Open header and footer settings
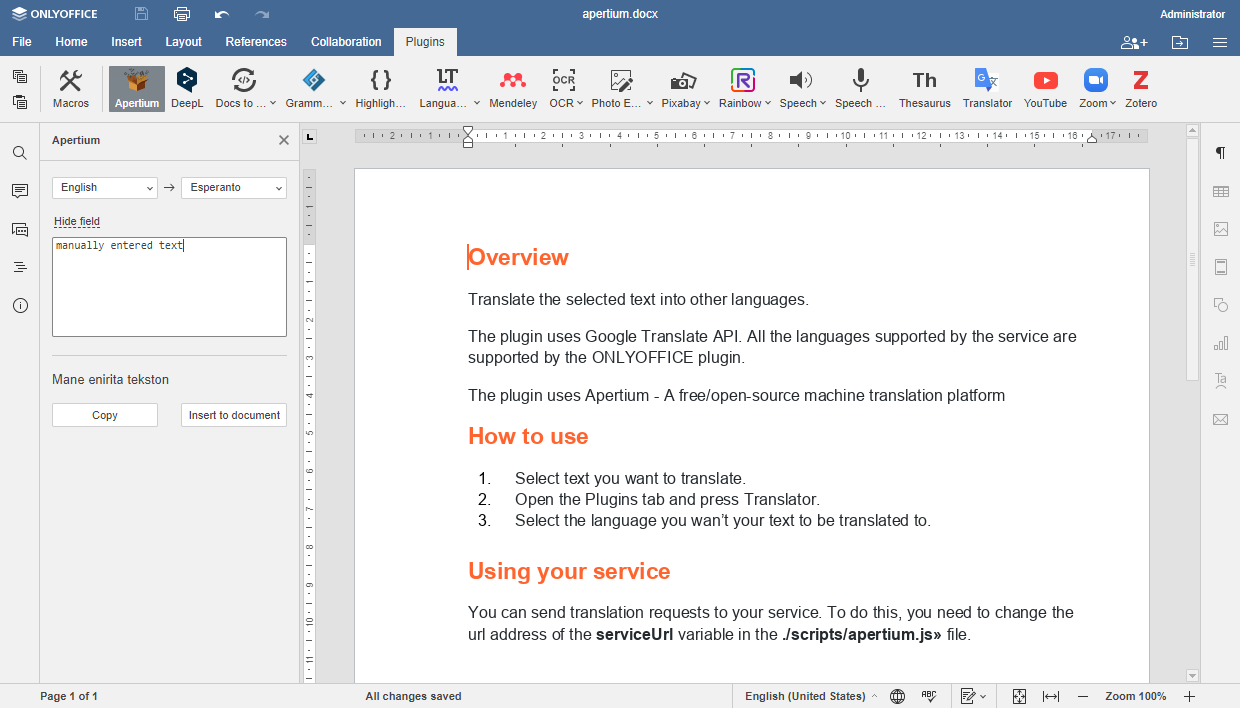 pyautogui.click(x=1220, y=267)
